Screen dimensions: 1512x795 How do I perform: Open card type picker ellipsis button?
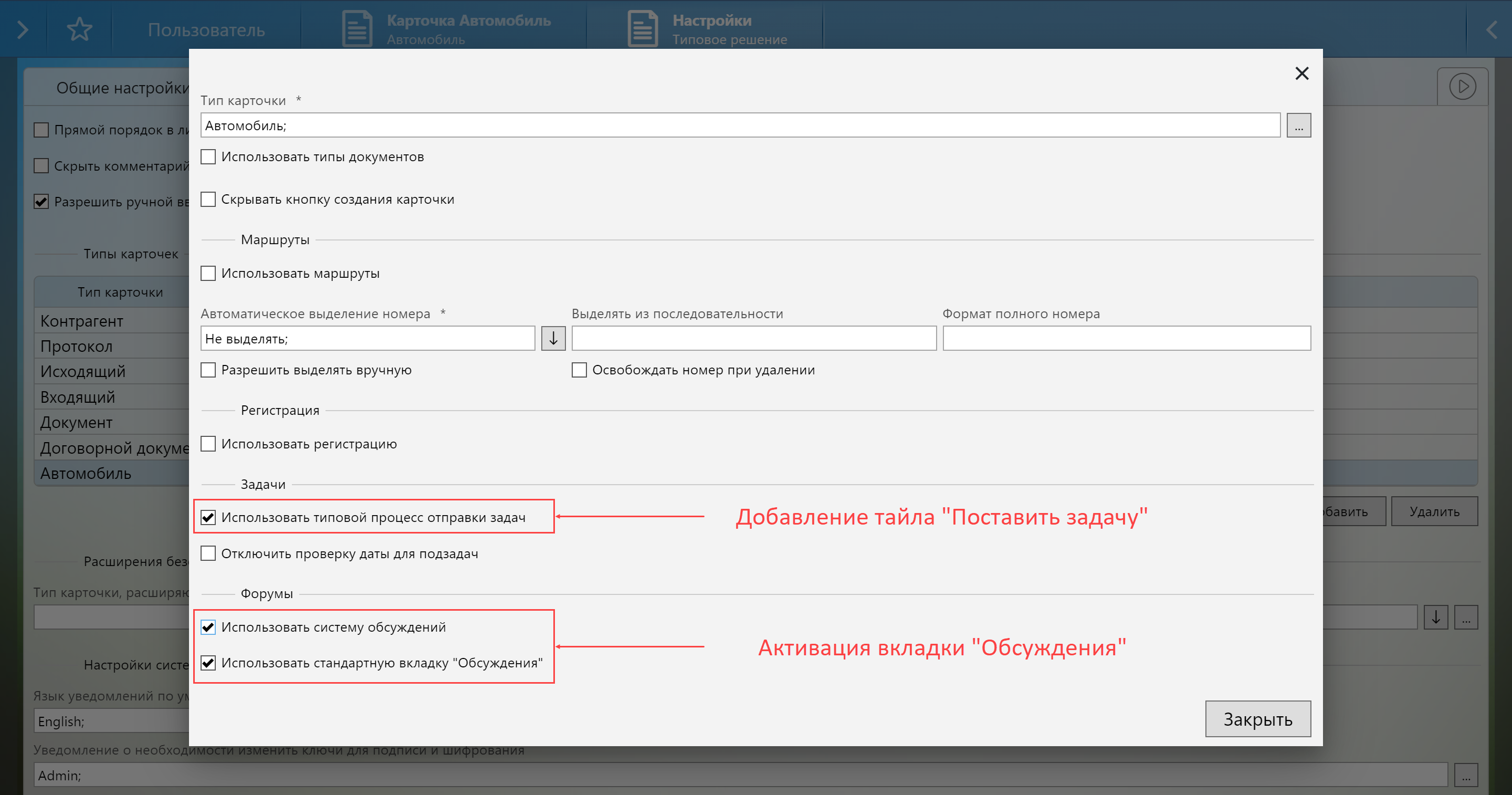(1298, 125)
